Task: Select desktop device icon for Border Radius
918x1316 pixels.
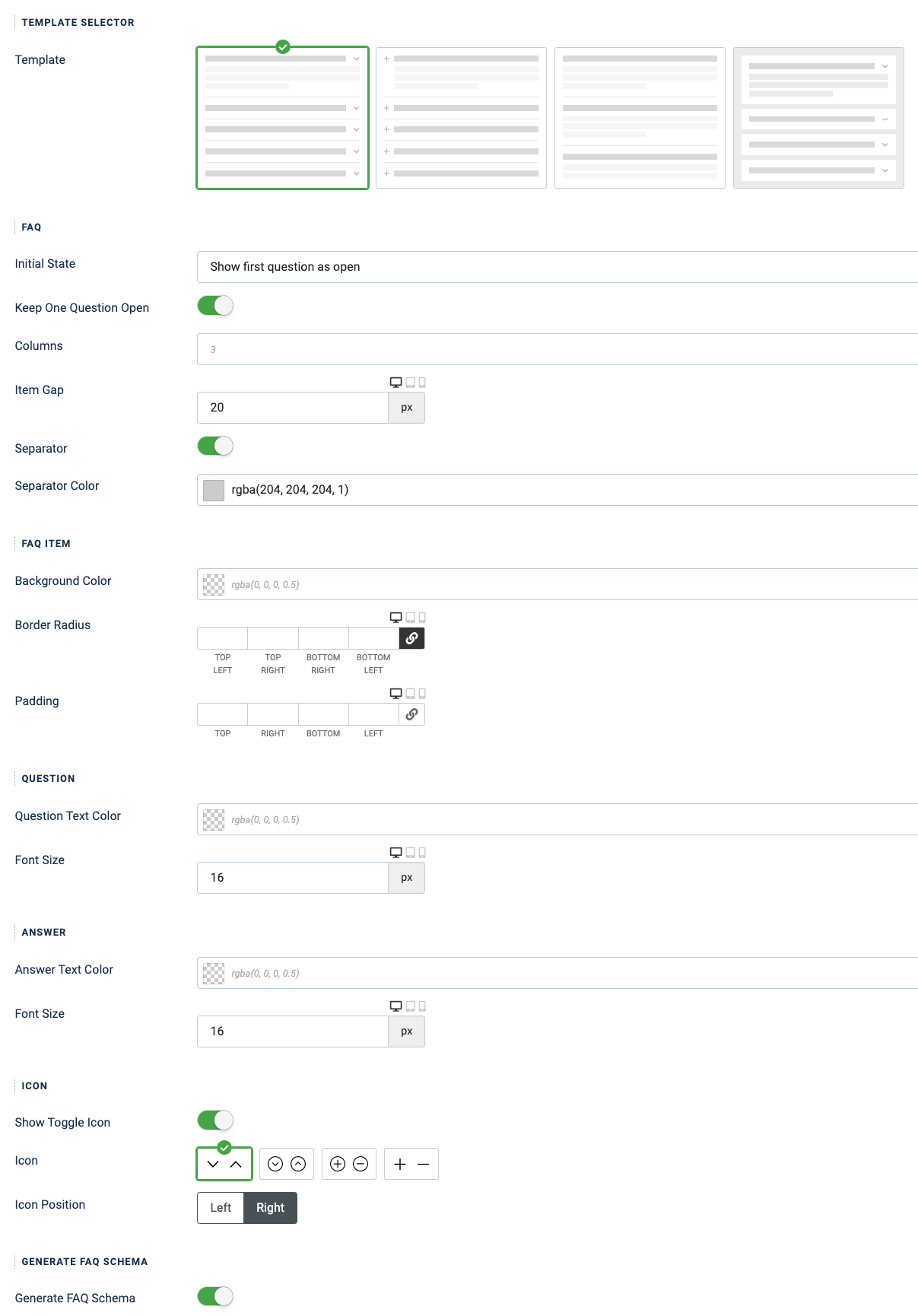Action: coord(395,618)
